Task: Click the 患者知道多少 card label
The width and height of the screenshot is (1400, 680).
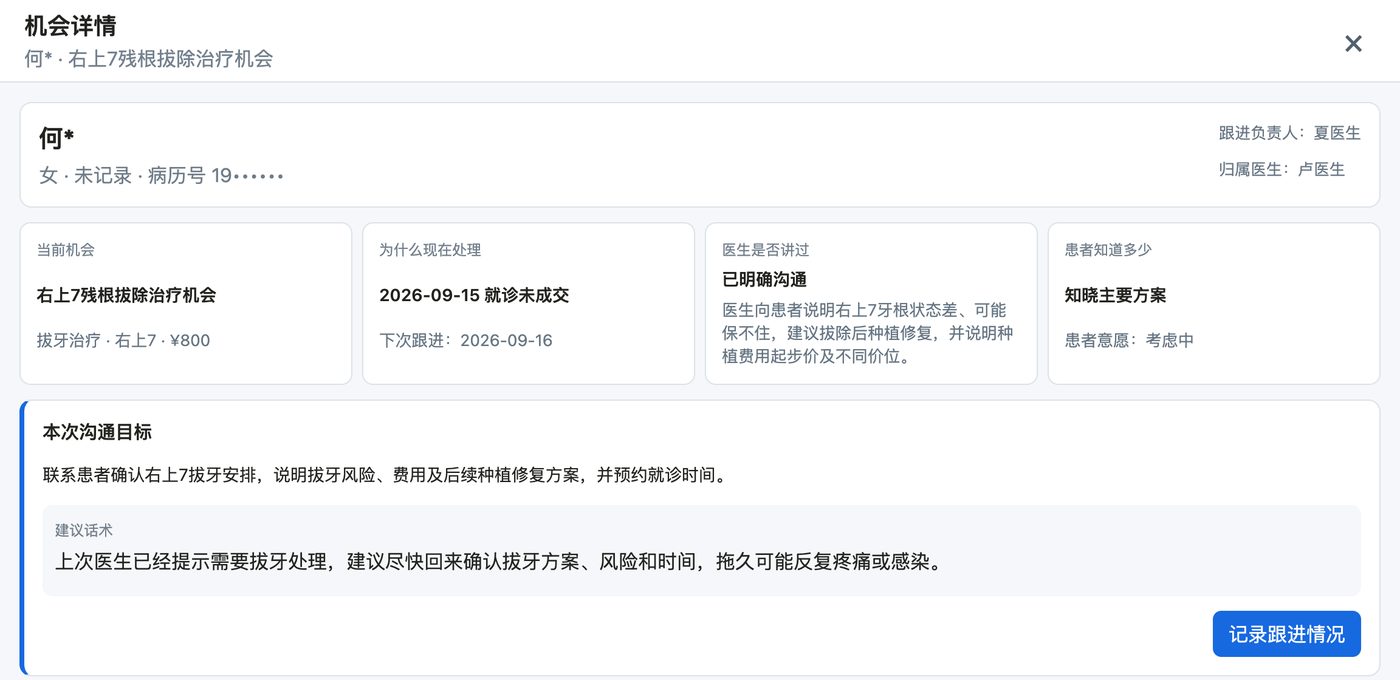Action: point(1108,250)
